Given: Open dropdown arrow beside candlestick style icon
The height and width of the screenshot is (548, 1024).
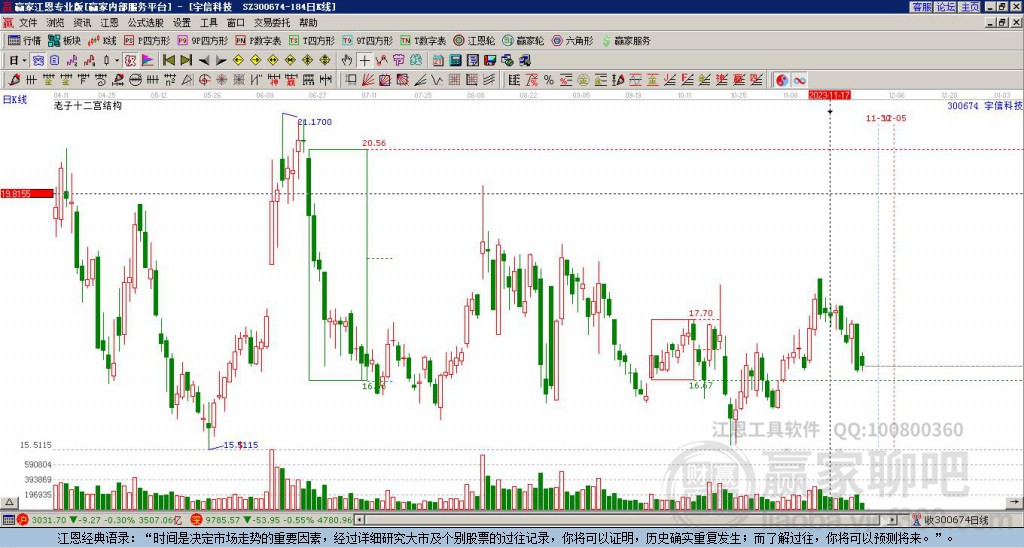Looking at the screenshot, I should 117,61.
